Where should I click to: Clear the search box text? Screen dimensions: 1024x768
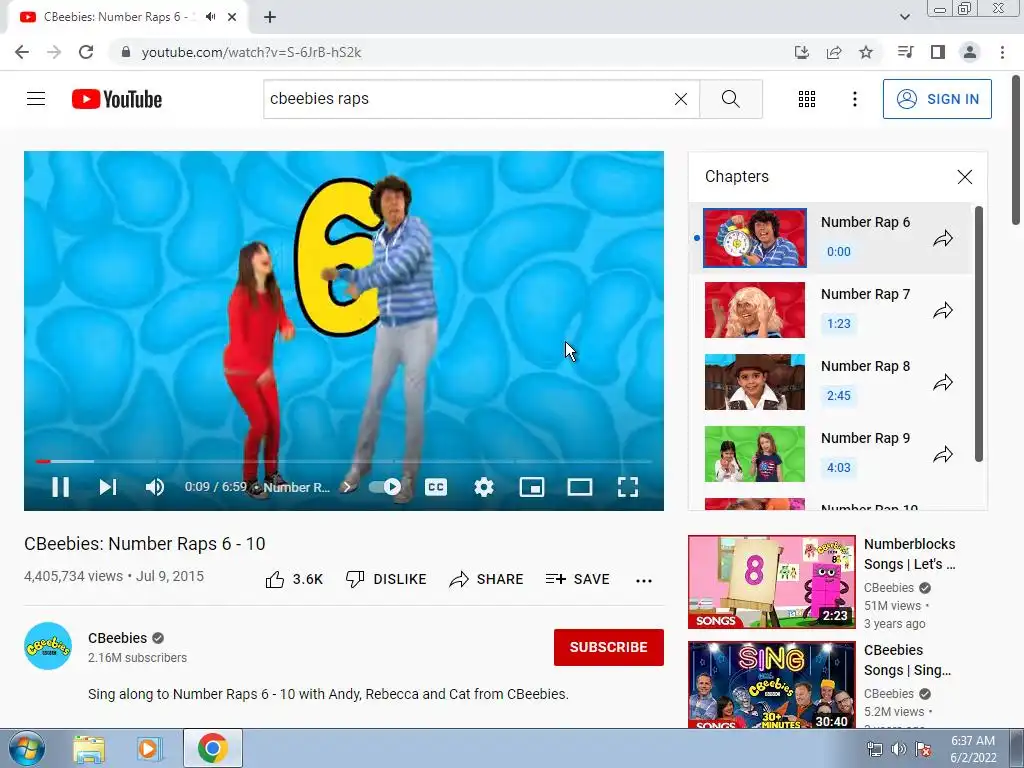click(x=680, y=99)
